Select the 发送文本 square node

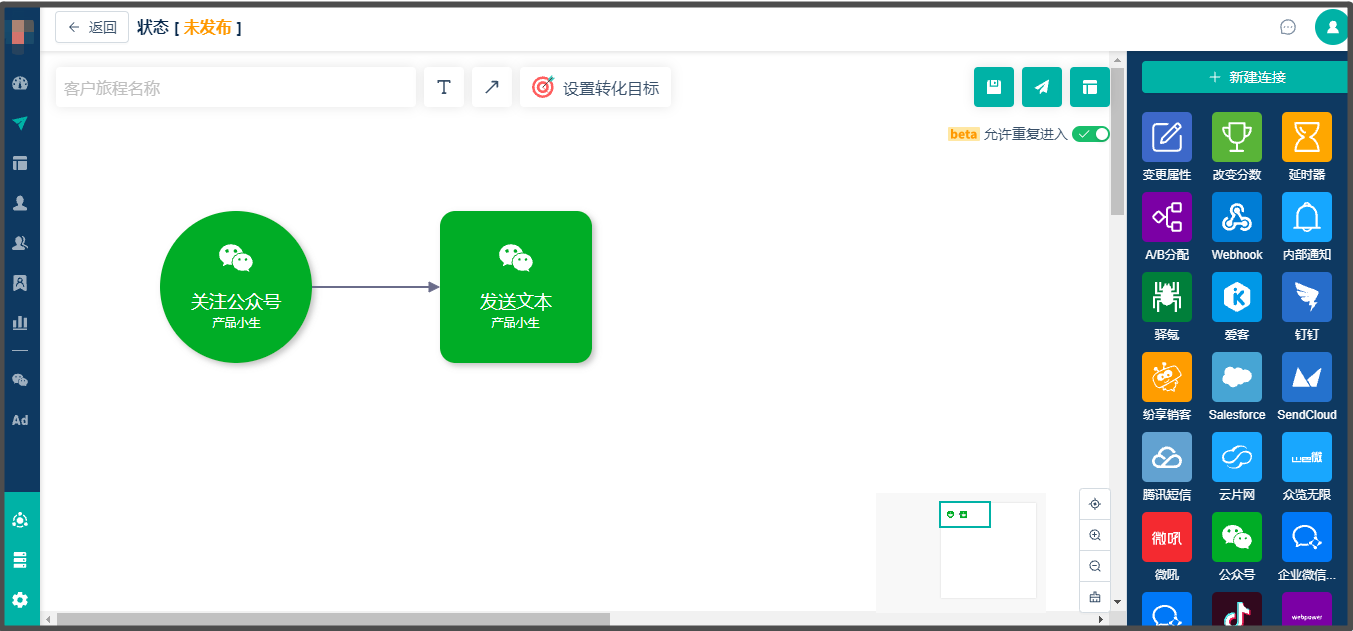(516, 287)
